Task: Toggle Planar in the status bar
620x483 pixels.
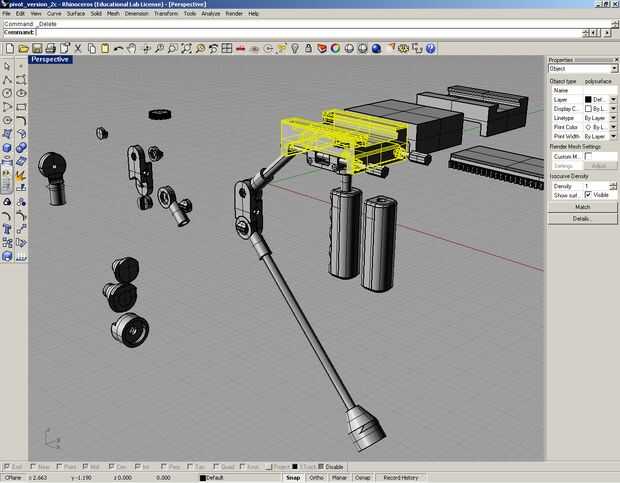Action: coord(339,477)
